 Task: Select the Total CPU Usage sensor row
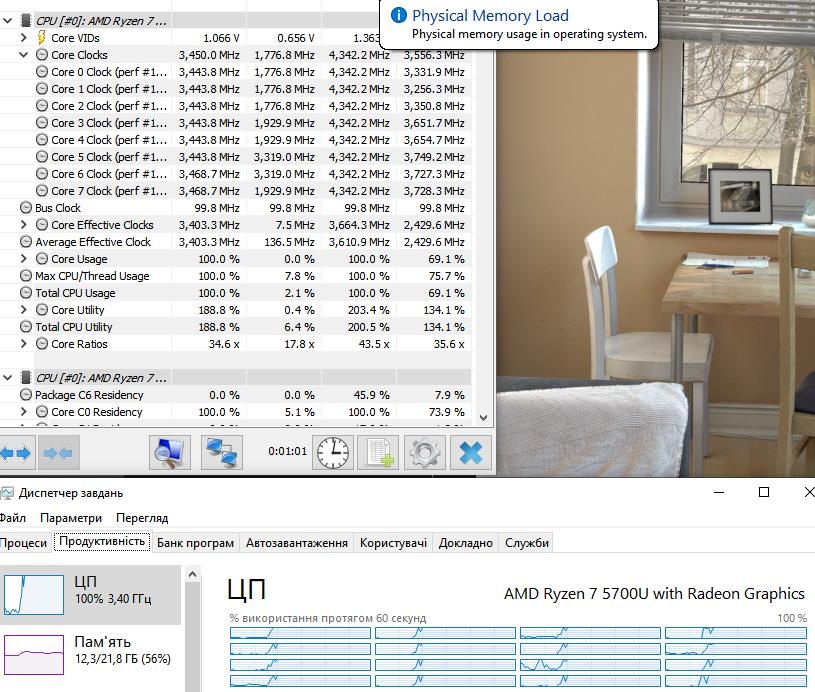[x=235, y=293]
